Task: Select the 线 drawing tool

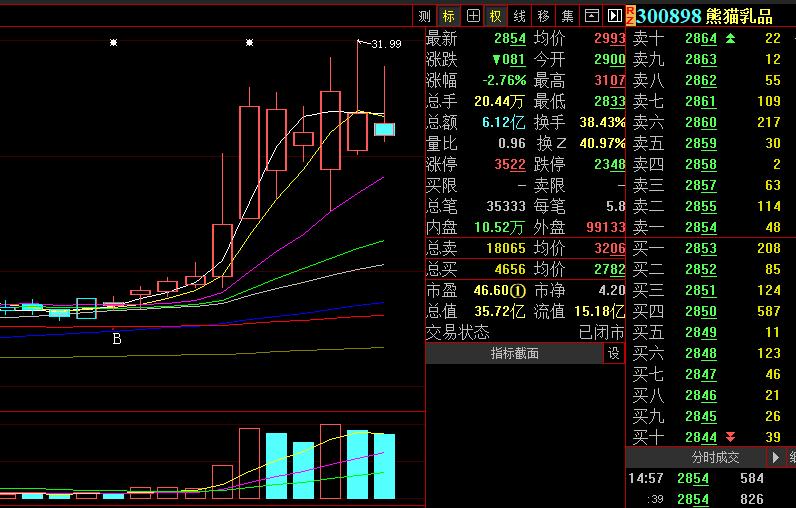Action: click(x=520, y=16)
